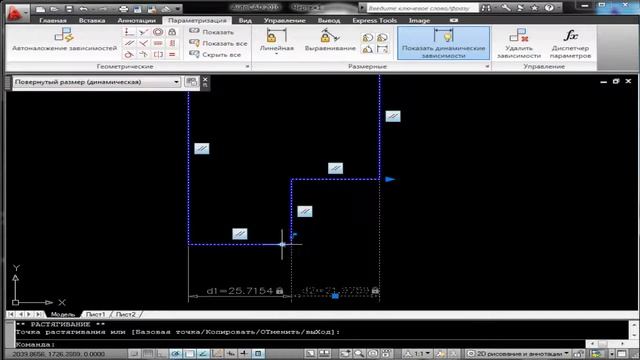Apply the Concentric geometric constraint
640x360 pixels.
[158, 32]
